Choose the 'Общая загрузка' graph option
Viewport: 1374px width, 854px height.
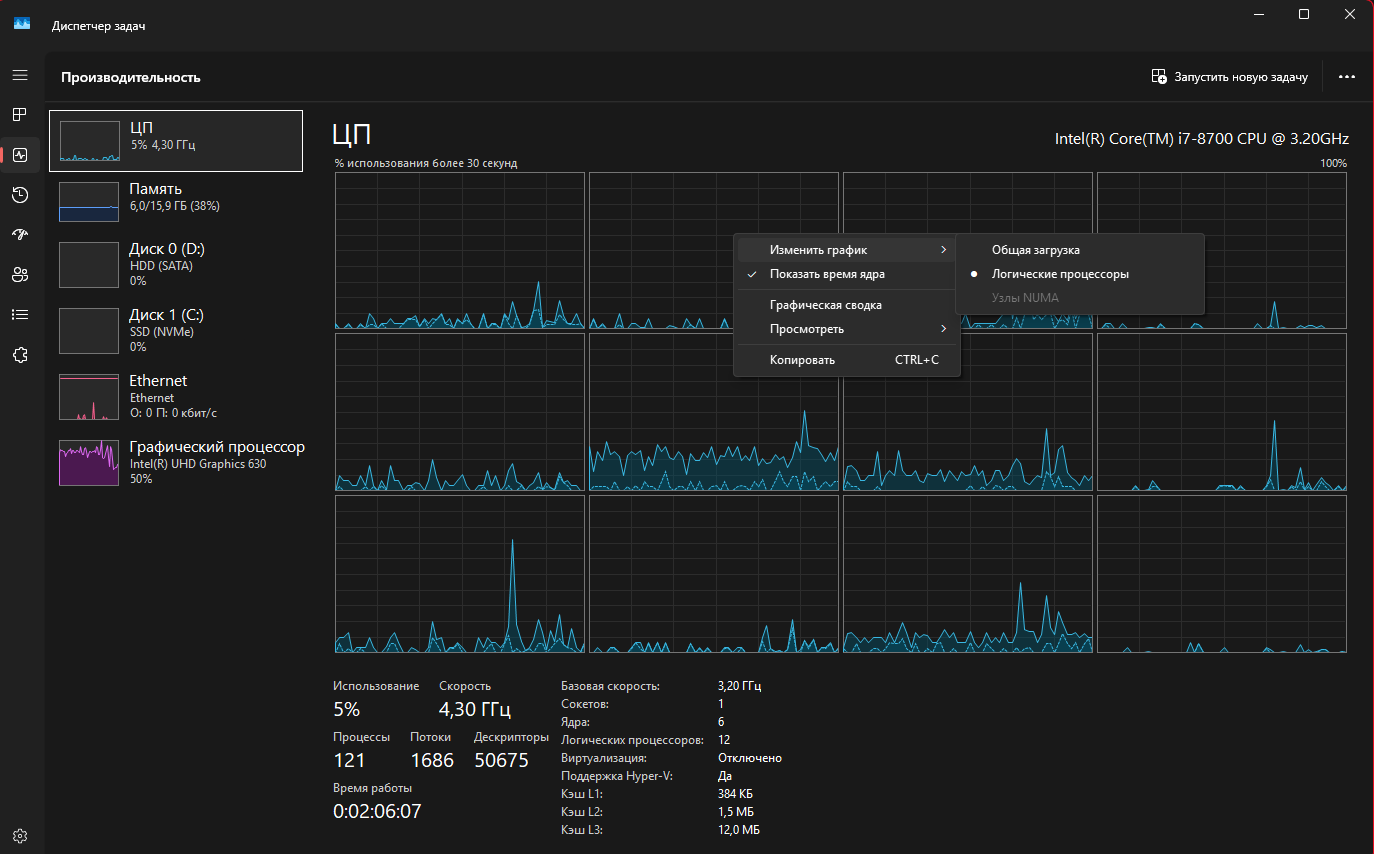pos(1035,250)
